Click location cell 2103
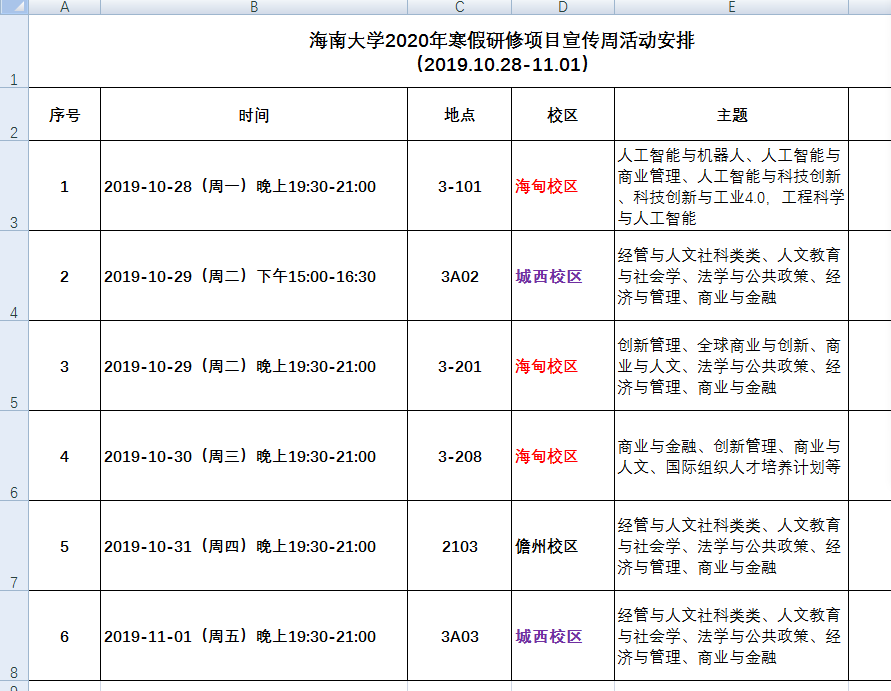 click(x=460, y=546)
